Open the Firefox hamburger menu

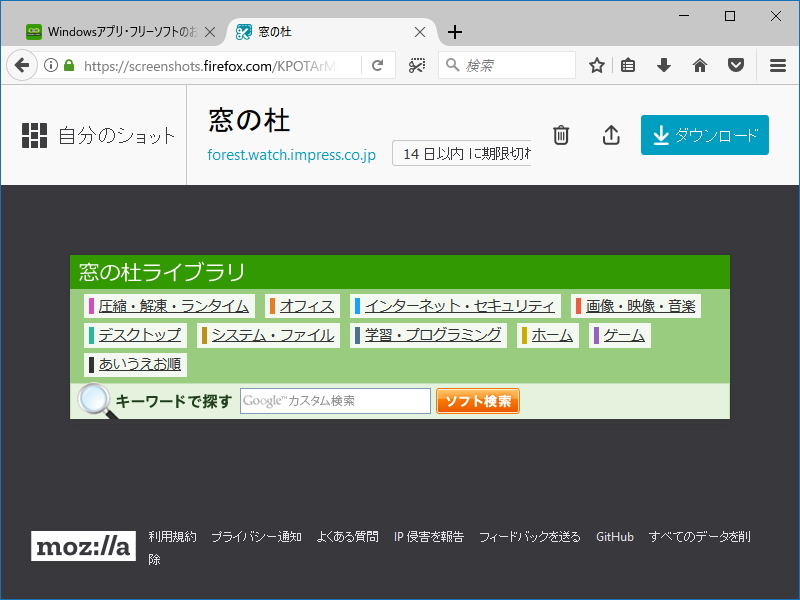pyautogui.click(x=778, y=65)
